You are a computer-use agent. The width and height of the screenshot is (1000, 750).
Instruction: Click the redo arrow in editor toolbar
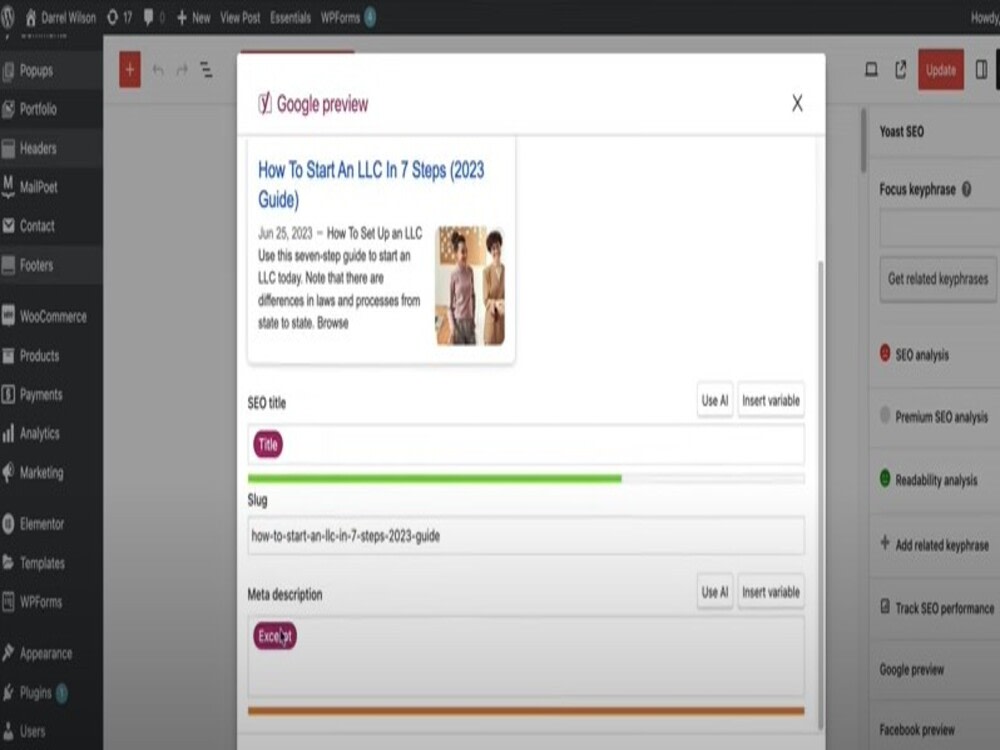tap(182, 70)
